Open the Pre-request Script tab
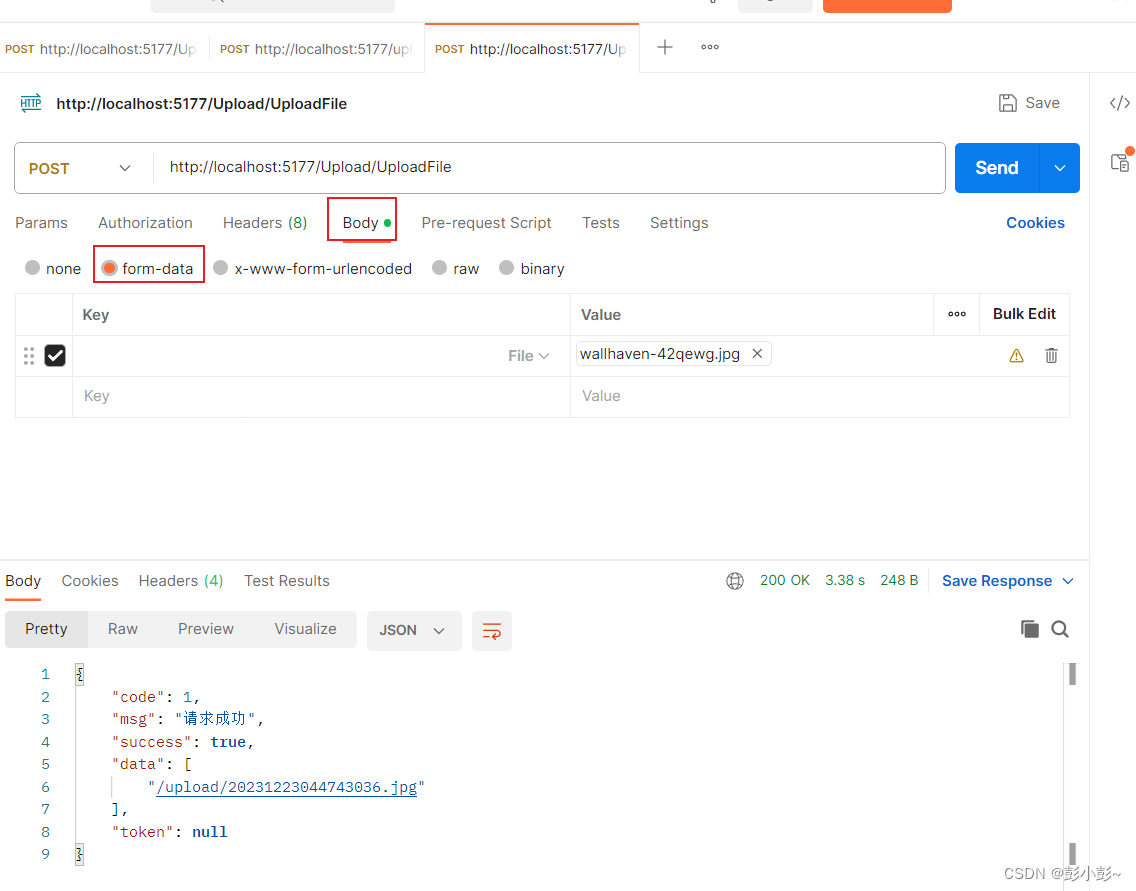Viewport: 1136px width, 891px height. 486,223
